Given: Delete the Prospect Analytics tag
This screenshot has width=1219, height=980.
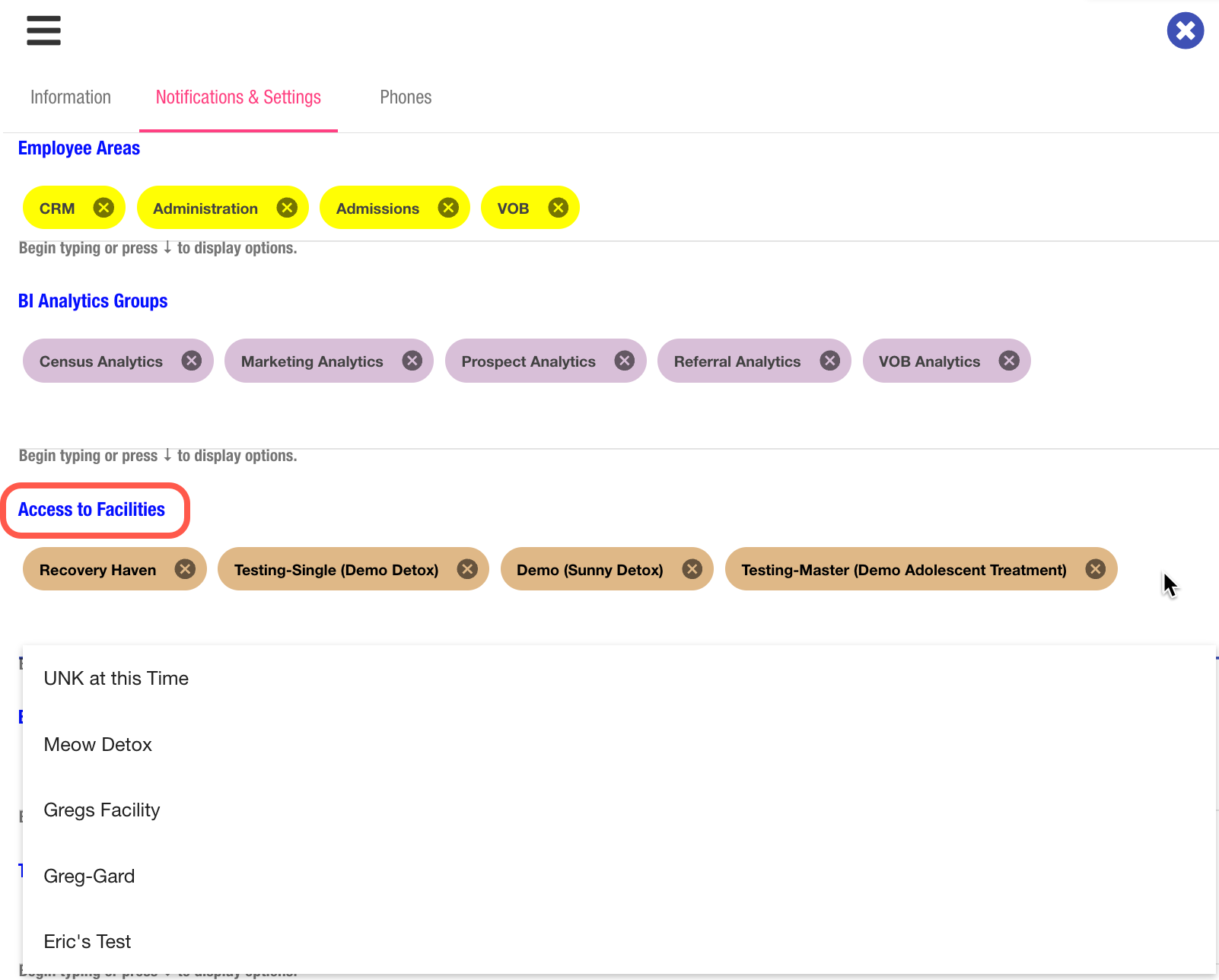Looking at the screenshot, I should [624, 361].
